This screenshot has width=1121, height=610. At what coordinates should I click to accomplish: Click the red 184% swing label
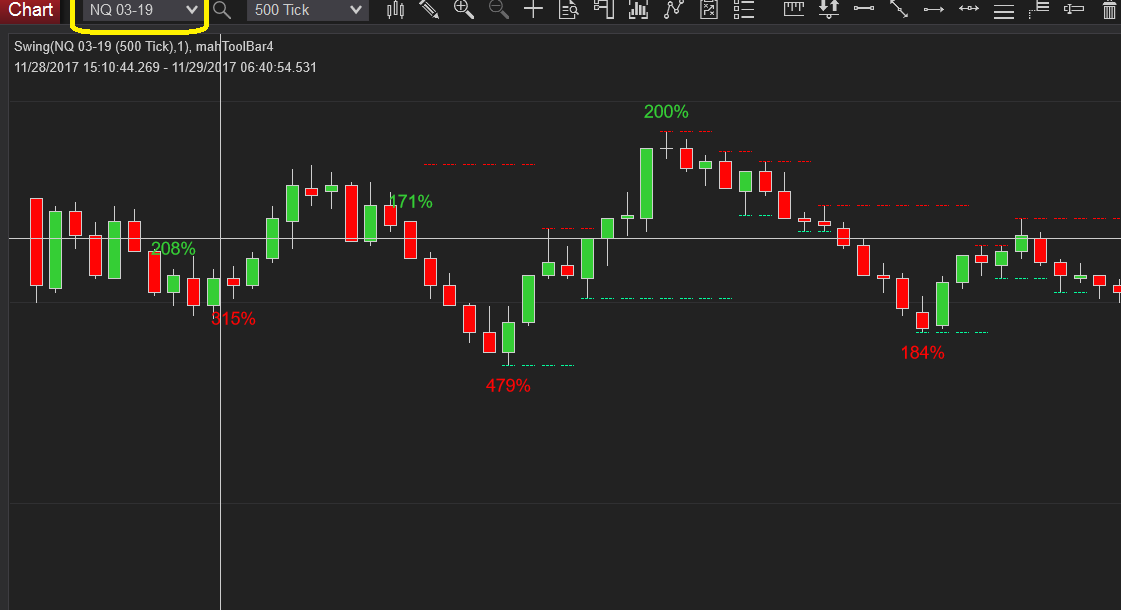pos(922,353)
